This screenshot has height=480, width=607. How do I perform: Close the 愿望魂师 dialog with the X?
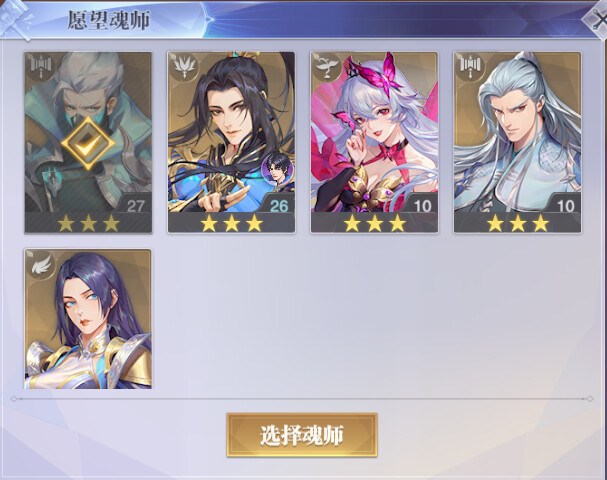pos(597,19)
